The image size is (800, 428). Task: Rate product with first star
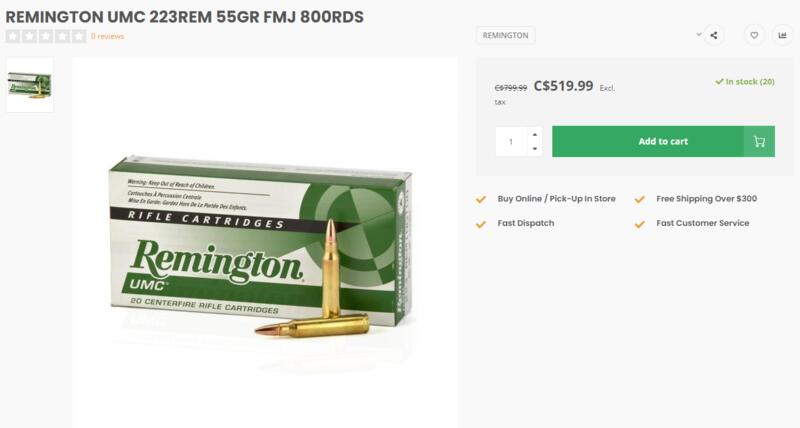pyautogui.click(x=13, y=36)
